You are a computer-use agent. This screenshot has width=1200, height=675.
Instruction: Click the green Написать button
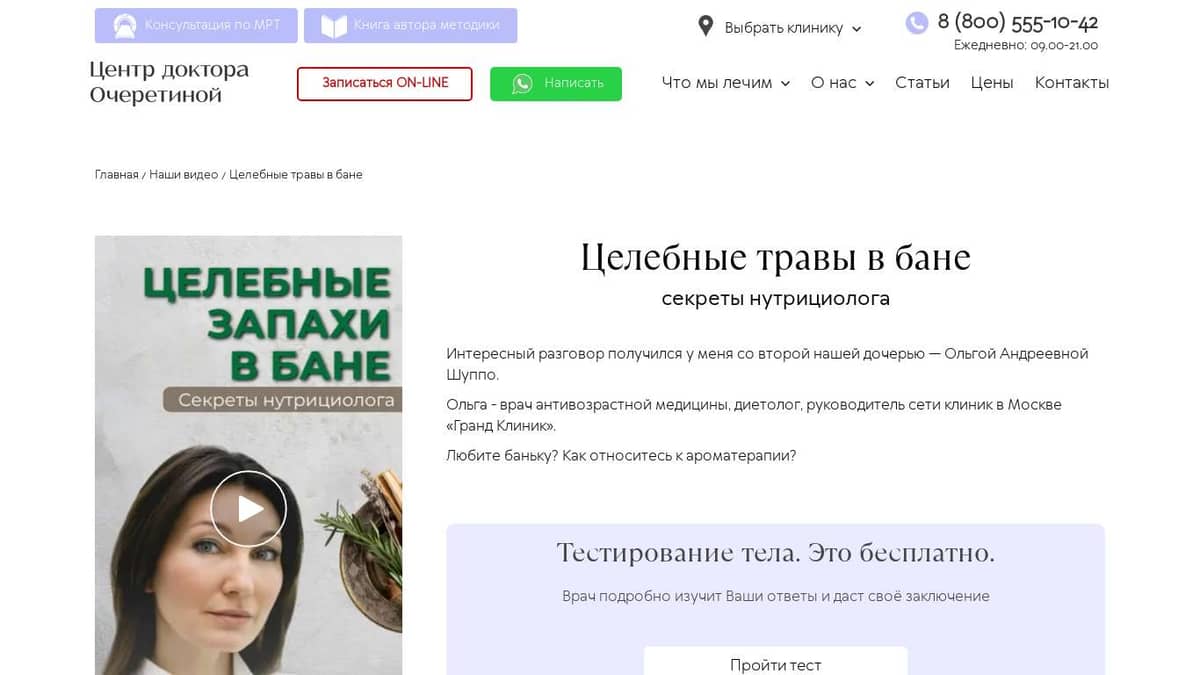(x=556, y=84)
